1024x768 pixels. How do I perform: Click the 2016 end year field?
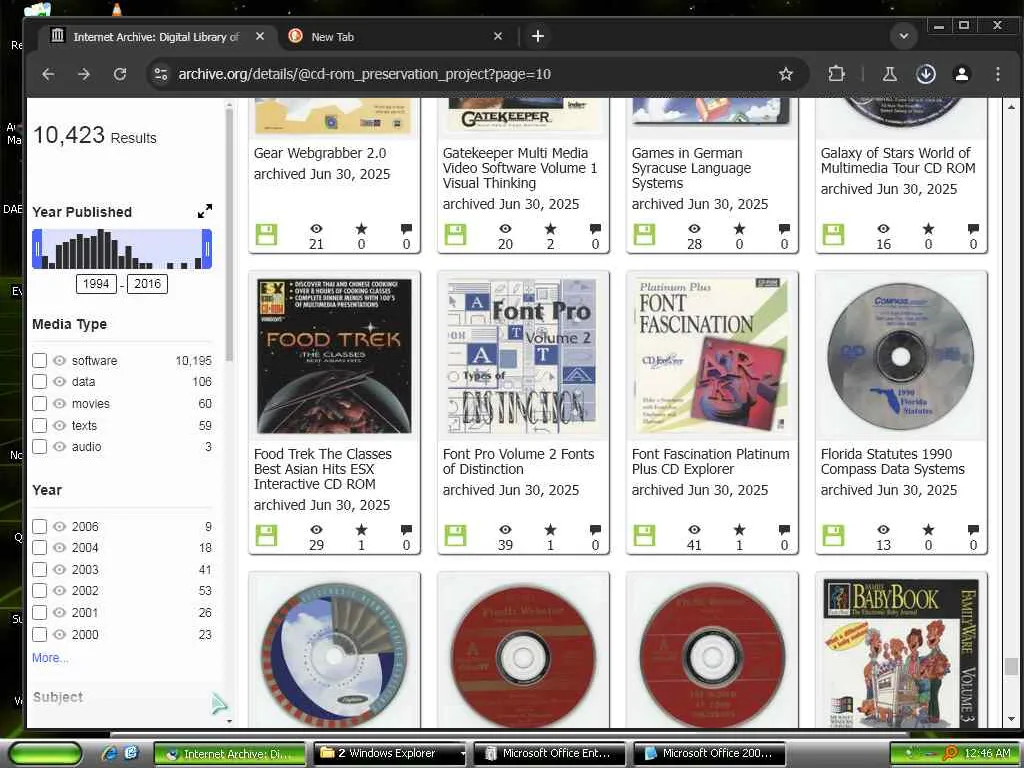tap(148, 284)
